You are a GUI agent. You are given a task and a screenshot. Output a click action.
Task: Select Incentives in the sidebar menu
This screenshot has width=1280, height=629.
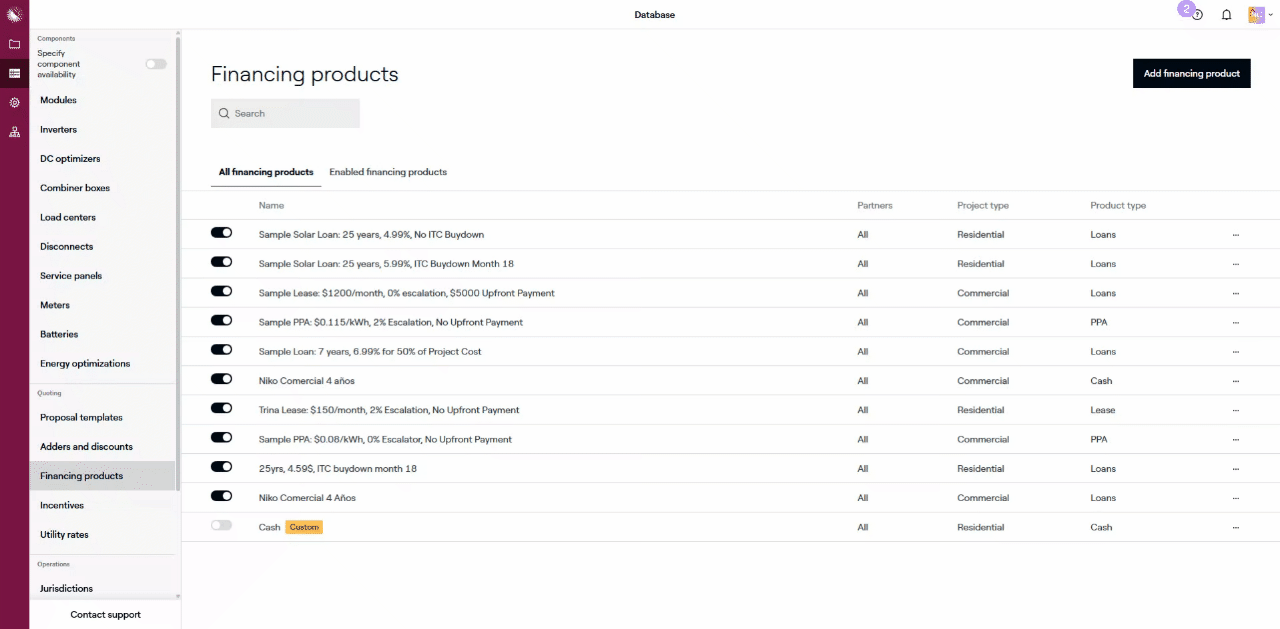[62, 505]
